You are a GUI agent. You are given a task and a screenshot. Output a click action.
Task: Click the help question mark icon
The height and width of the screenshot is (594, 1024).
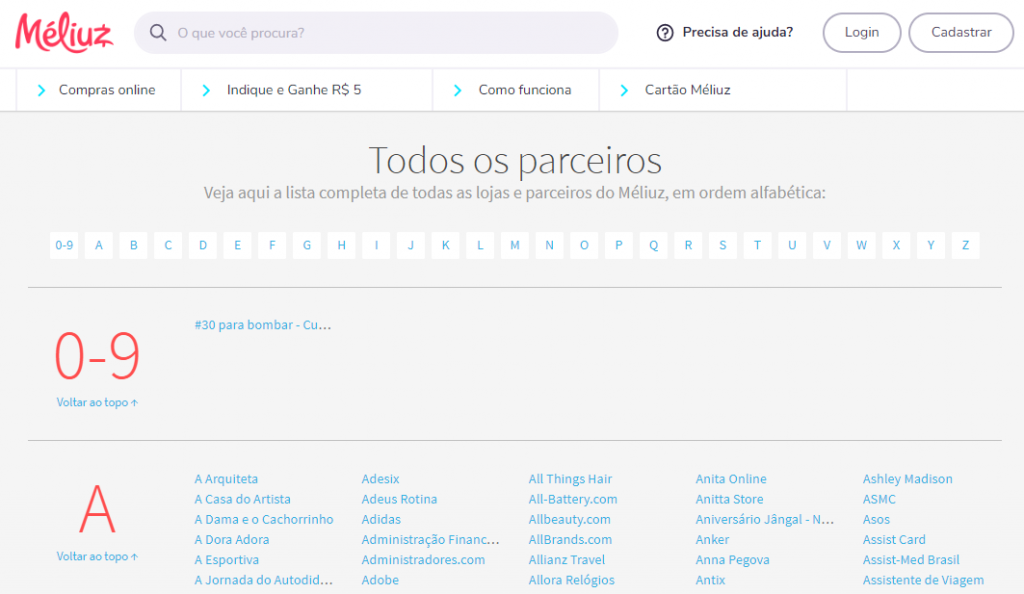tap(665, 33)
